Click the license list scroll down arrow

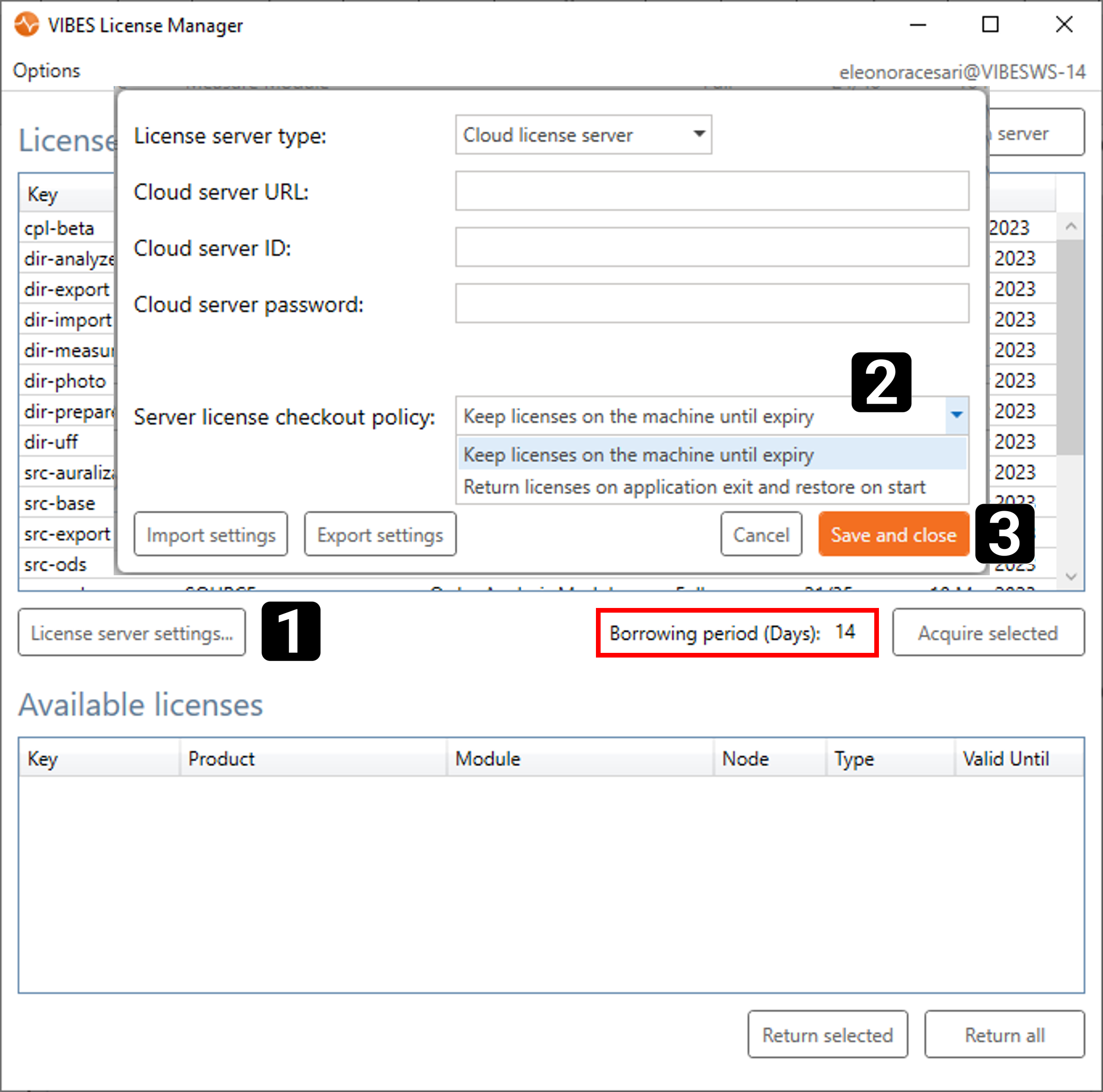pos(1070,577)
